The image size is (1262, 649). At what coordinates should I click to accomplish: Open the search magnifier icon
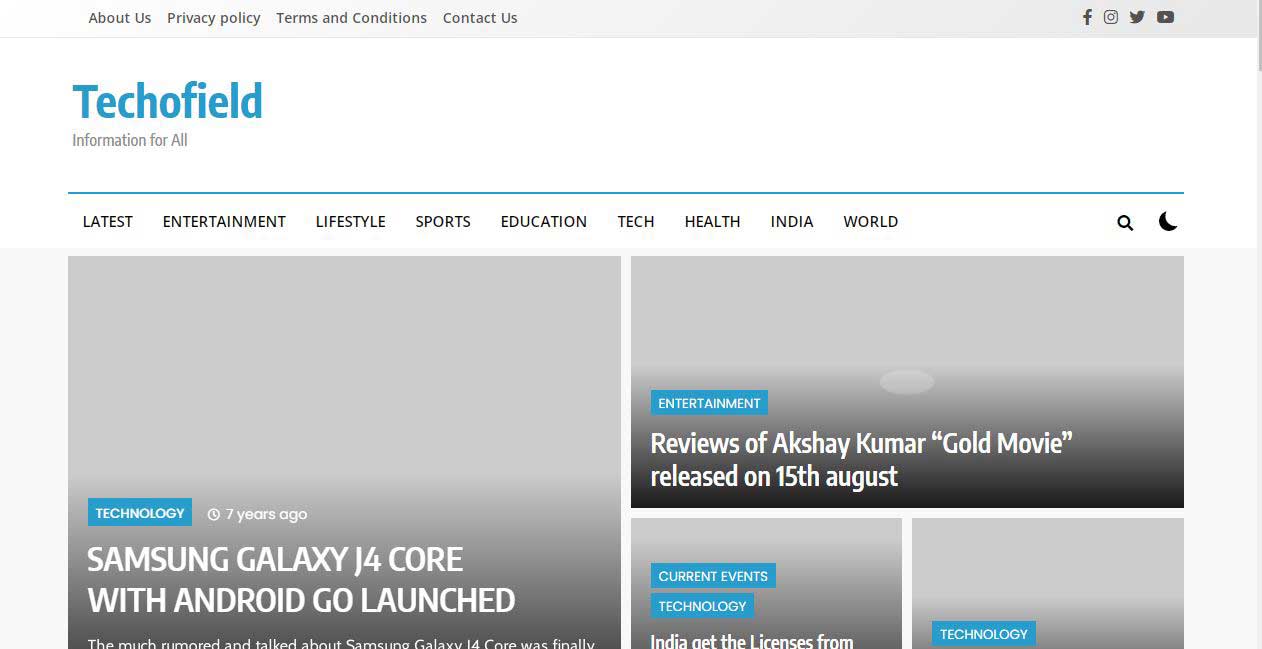coord(1125,222)
